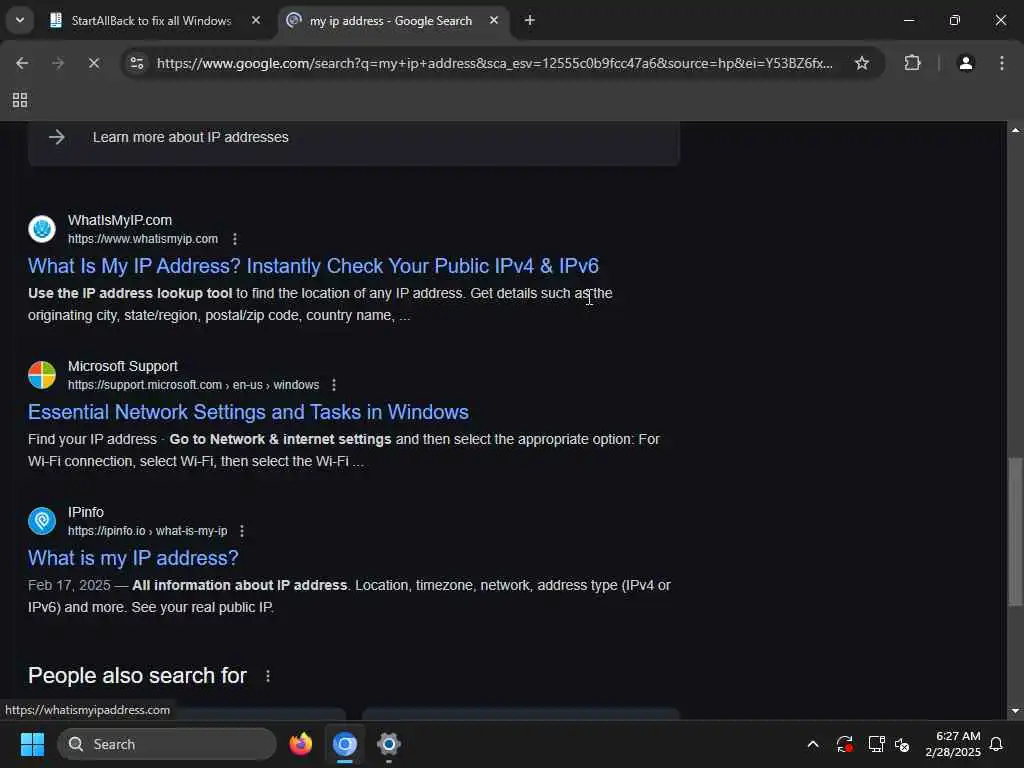The width and height of the screenshot is (1024, 768).
Task: Open the network status tray icon
Action: click(x=876, y=744)
